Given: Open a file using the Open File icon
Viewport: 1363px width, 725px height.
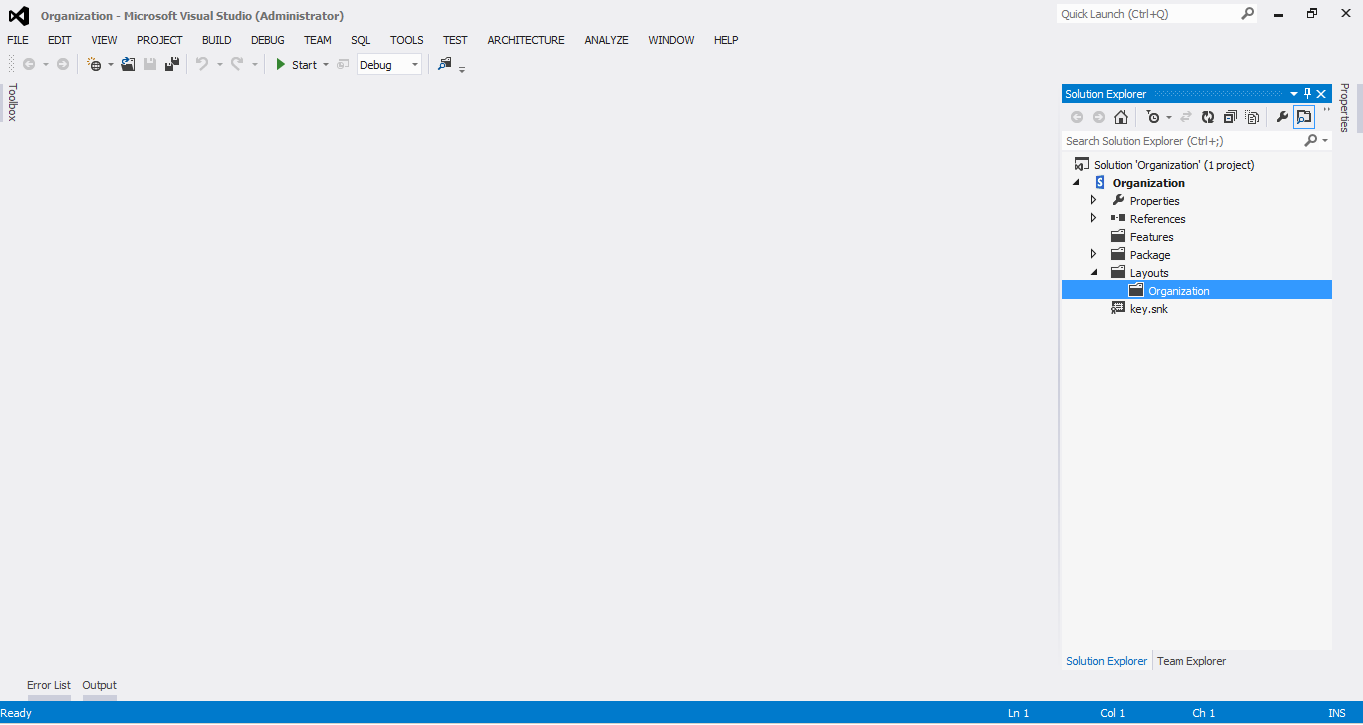Looking at the screenshot, I should click(127, 64).
